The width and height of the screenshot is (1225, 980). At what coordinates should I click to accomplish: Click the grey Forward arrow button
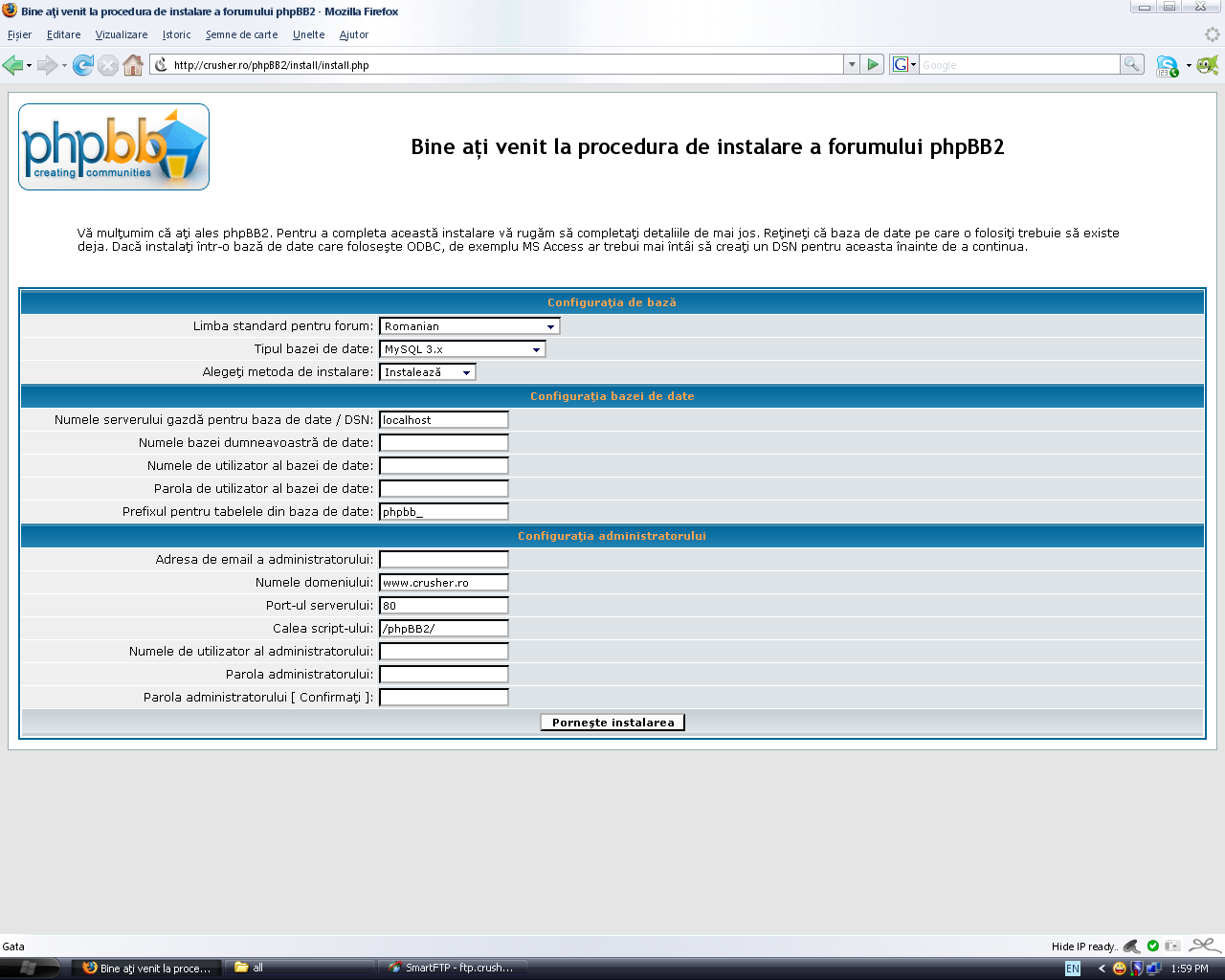tap(47, 65)
